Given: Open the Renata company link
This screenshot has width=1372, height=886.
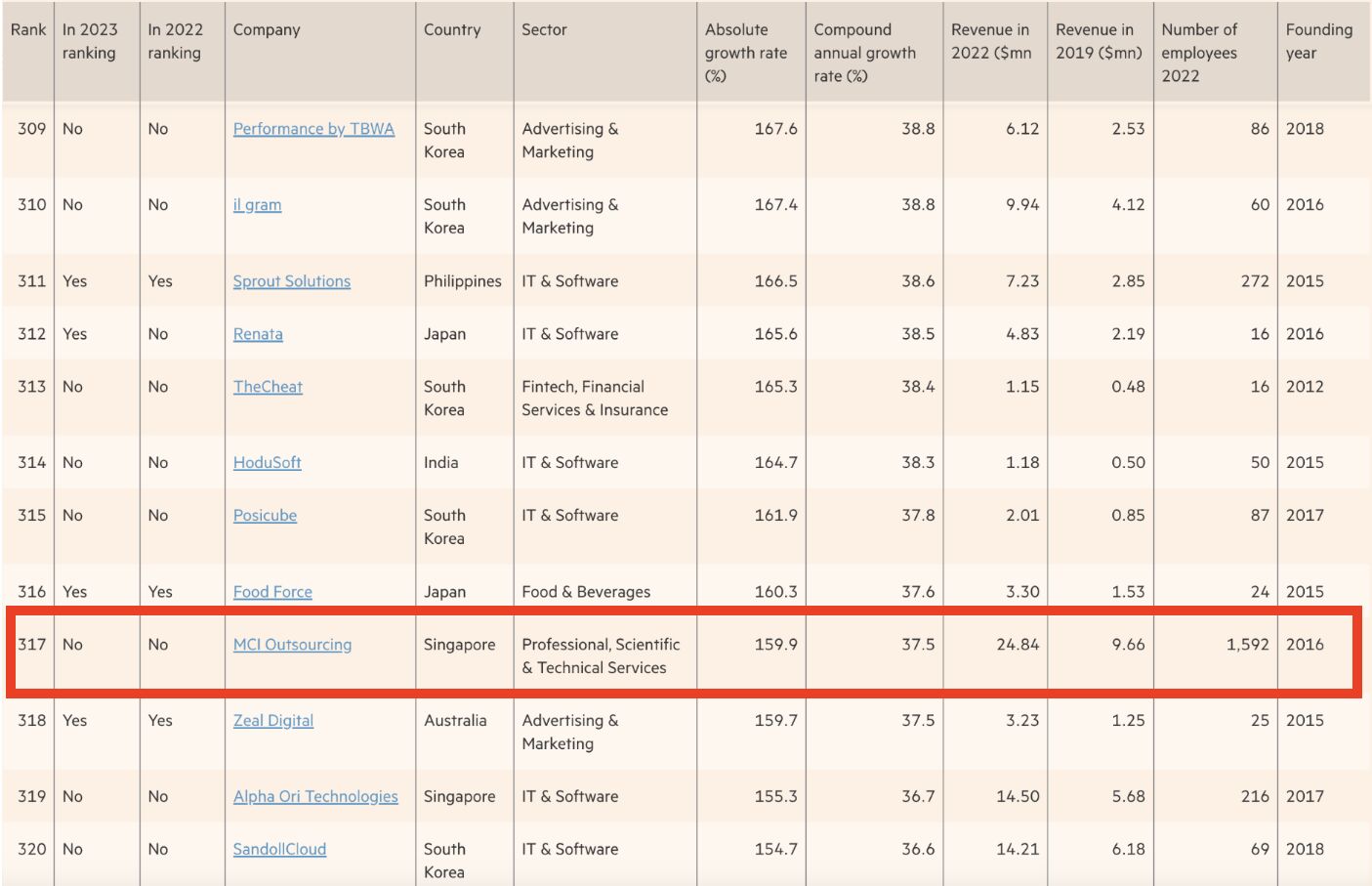Looking at the screenshot, I should tap(258, 334).
